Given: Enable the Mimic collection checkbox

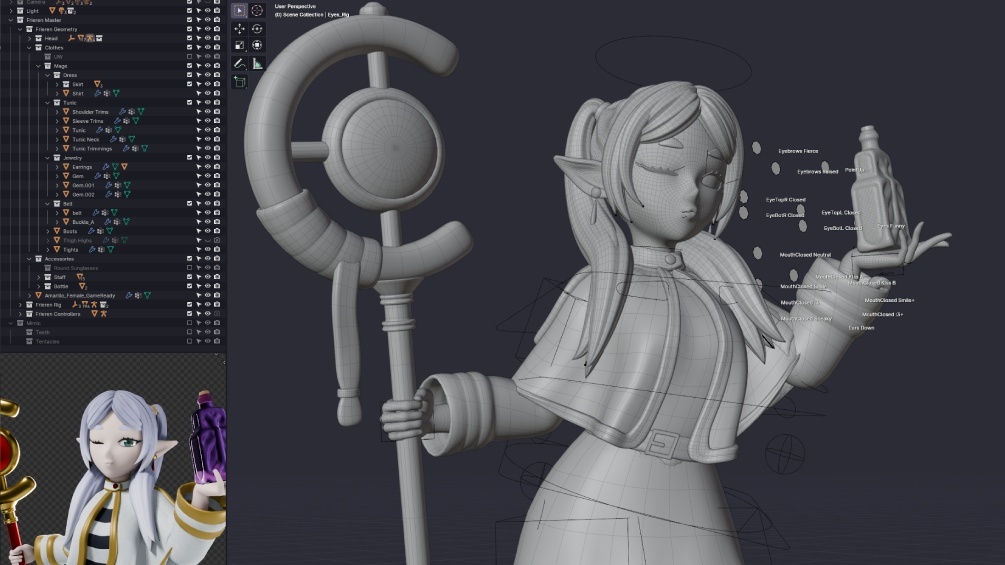Looking at the screenshot, I should pyautogui.click(x=189, y=323).
